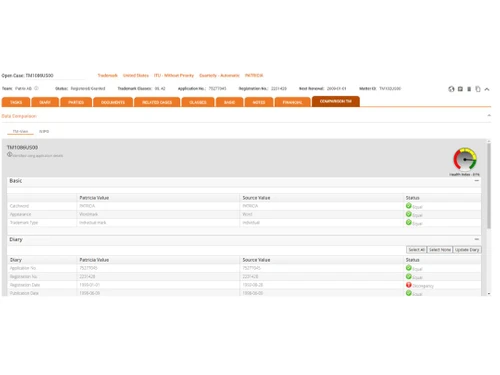
Task: Click the Quarterly - Automatic link
Action: click(x=219, y=75)
